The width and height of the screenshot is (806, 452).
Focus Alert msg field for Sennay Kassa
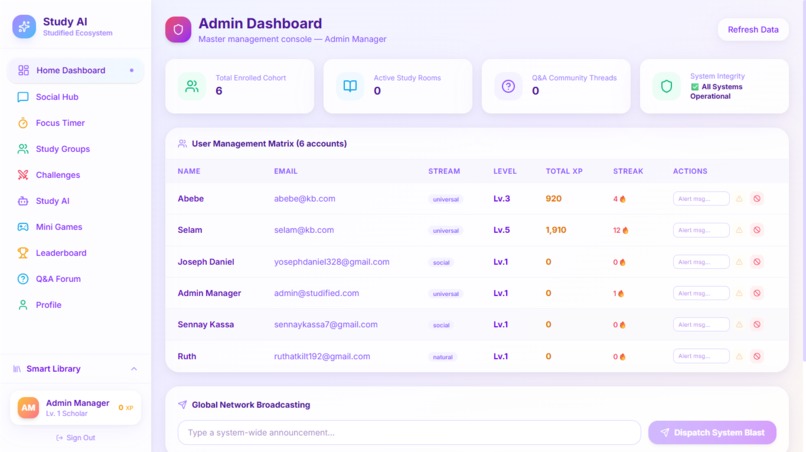[701, 324]
